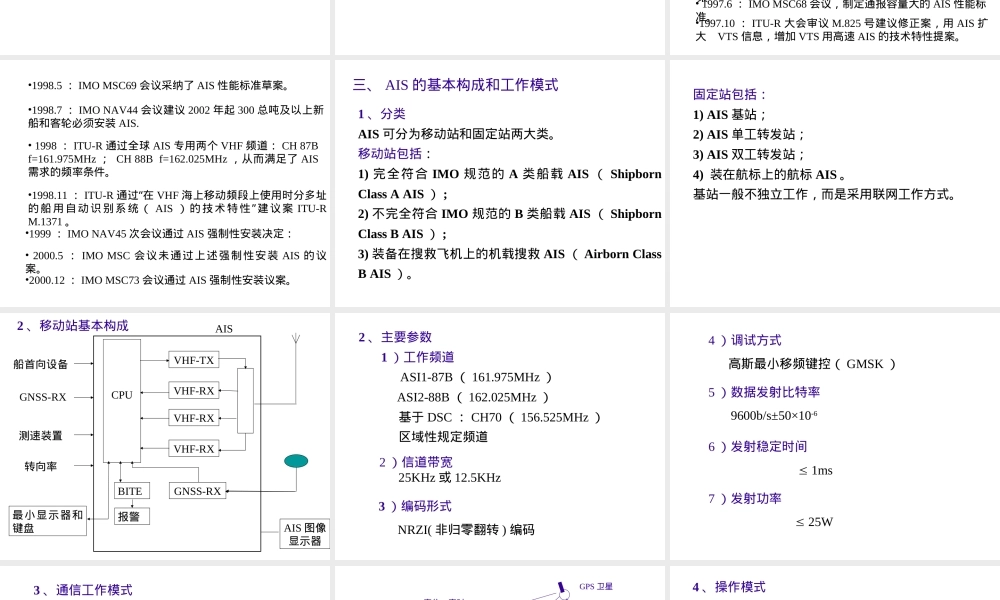Click the ≤ 1ms value
Screen dimensions: 1000x600
point(816,471)
